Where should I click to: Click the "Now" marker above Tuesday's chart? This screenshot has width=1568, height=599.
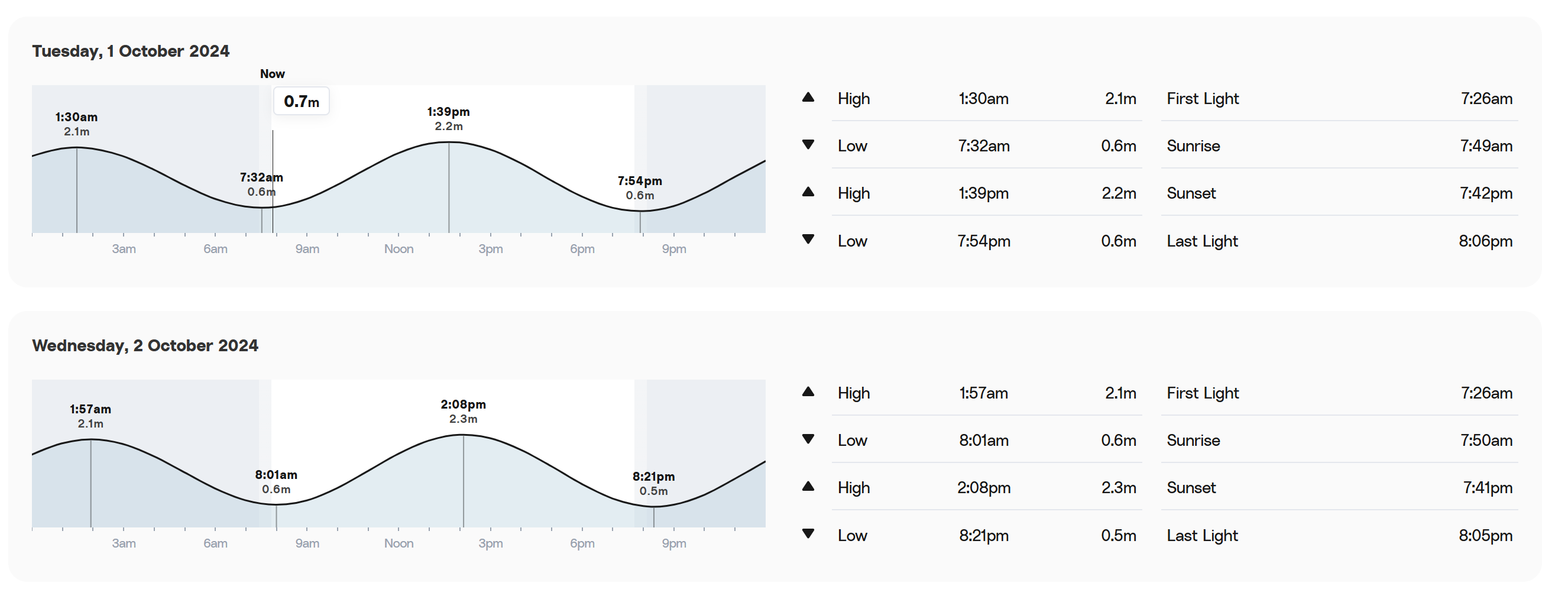tap(272, 74)
